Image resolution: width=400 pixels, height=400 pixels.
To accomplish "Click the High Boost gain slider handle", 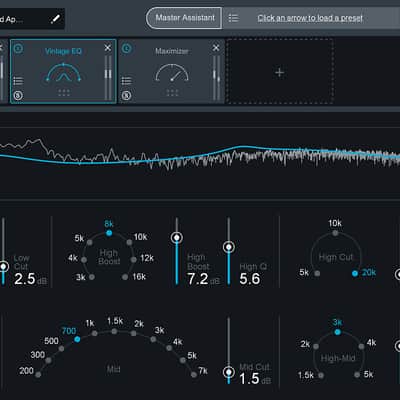I will pos(177,238).
